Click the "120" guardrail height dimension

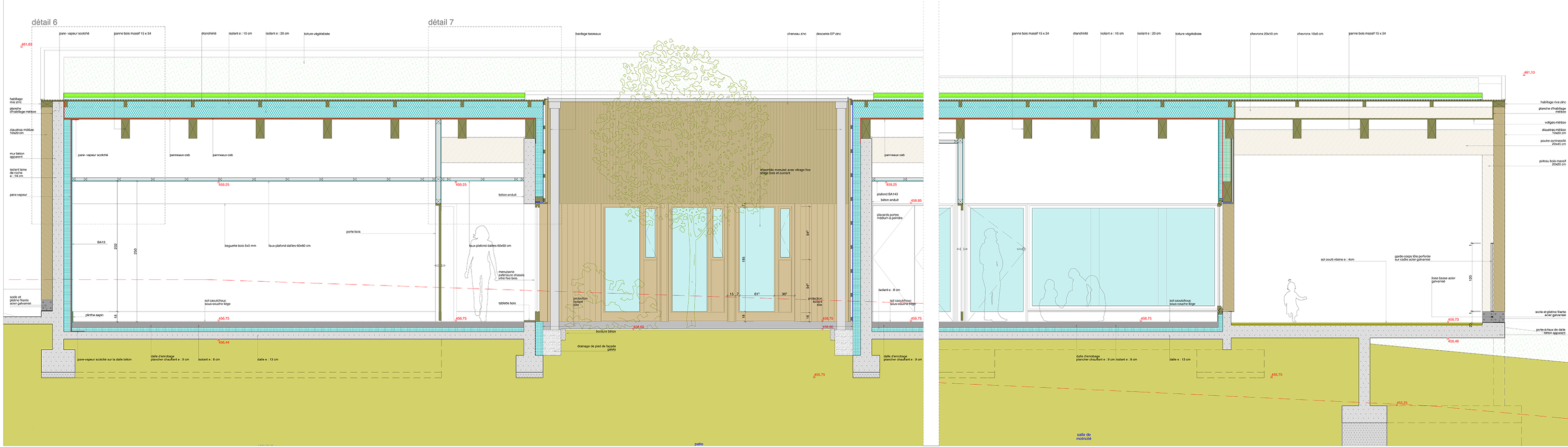click(1470, 278)
